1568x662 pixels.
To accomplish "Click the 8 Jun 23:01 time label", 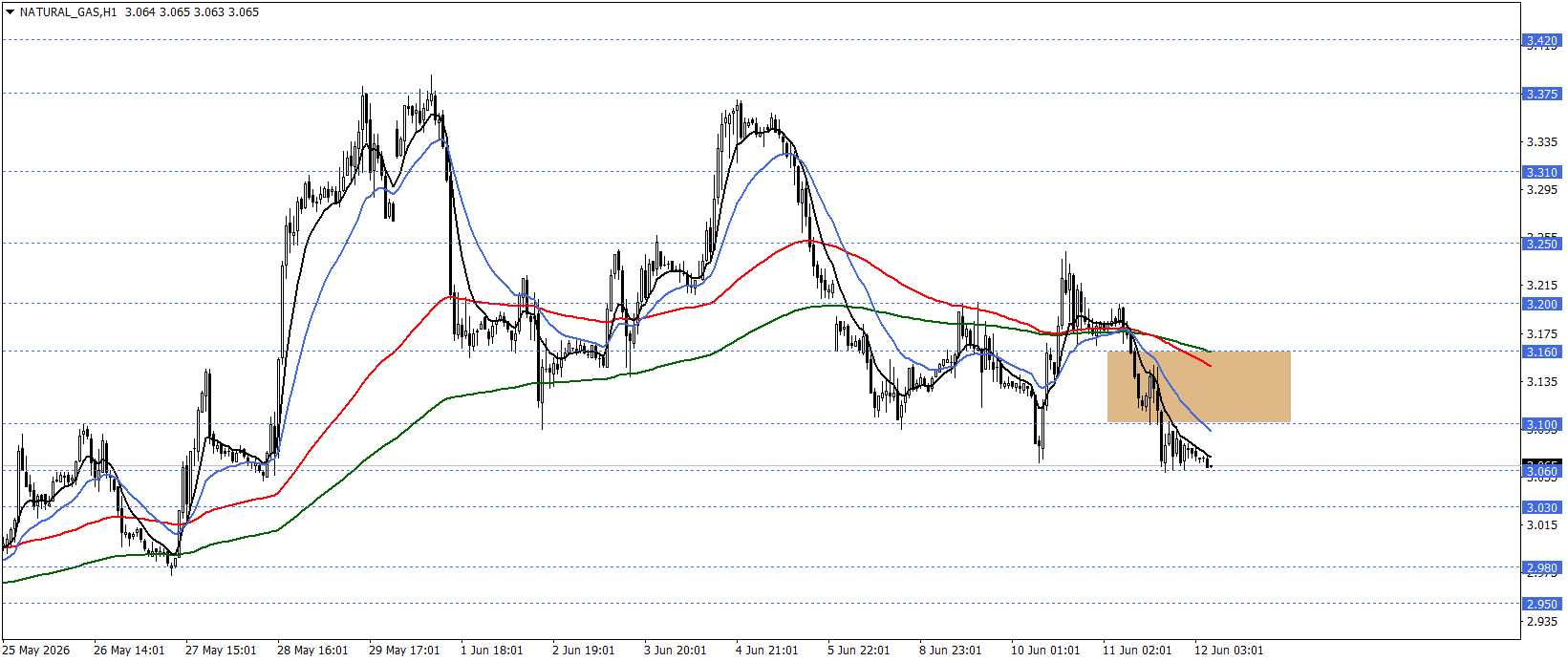I will (951, 651).
